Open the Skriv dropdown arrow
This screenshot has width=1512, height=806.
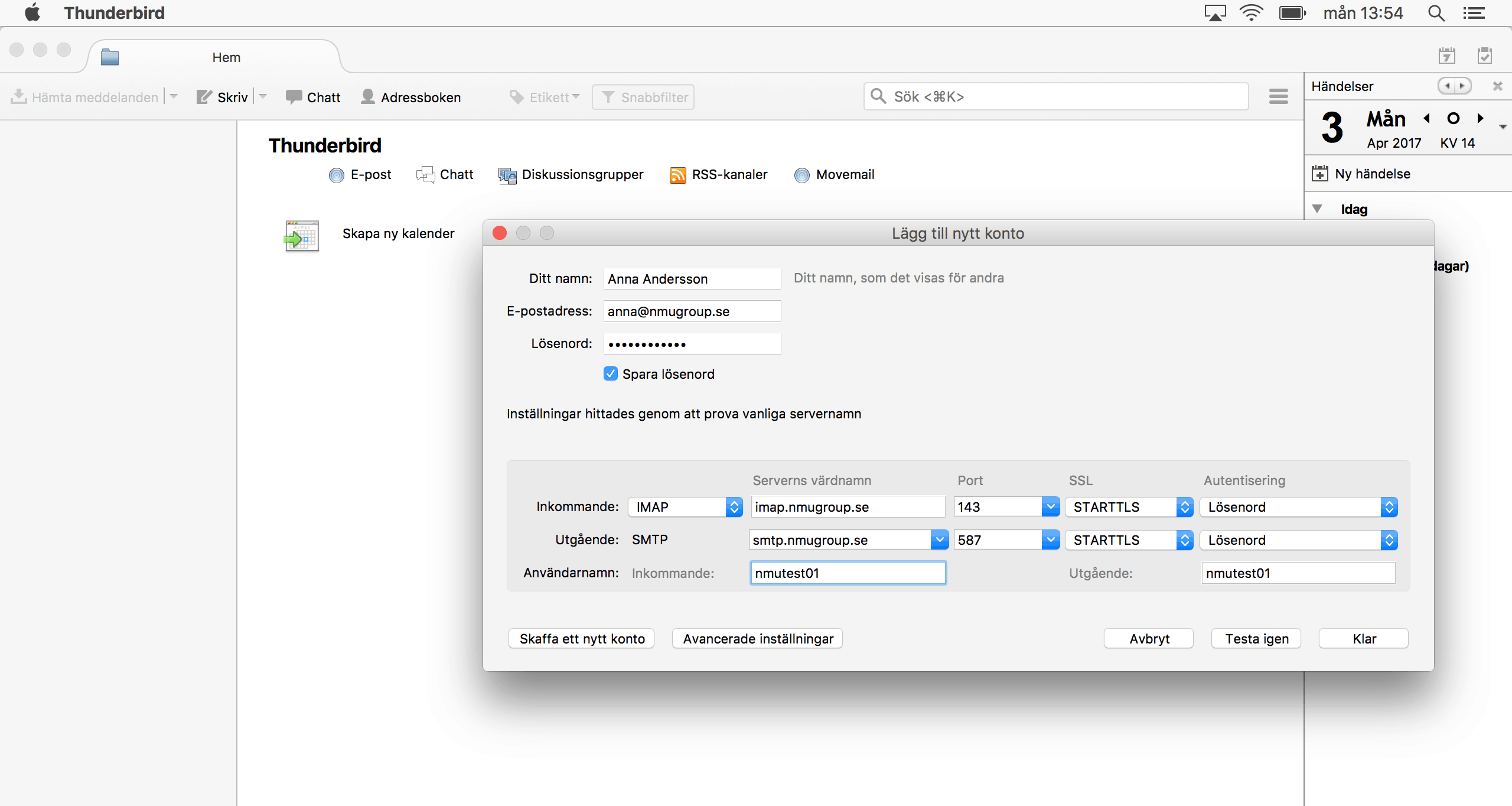(263, 96)
